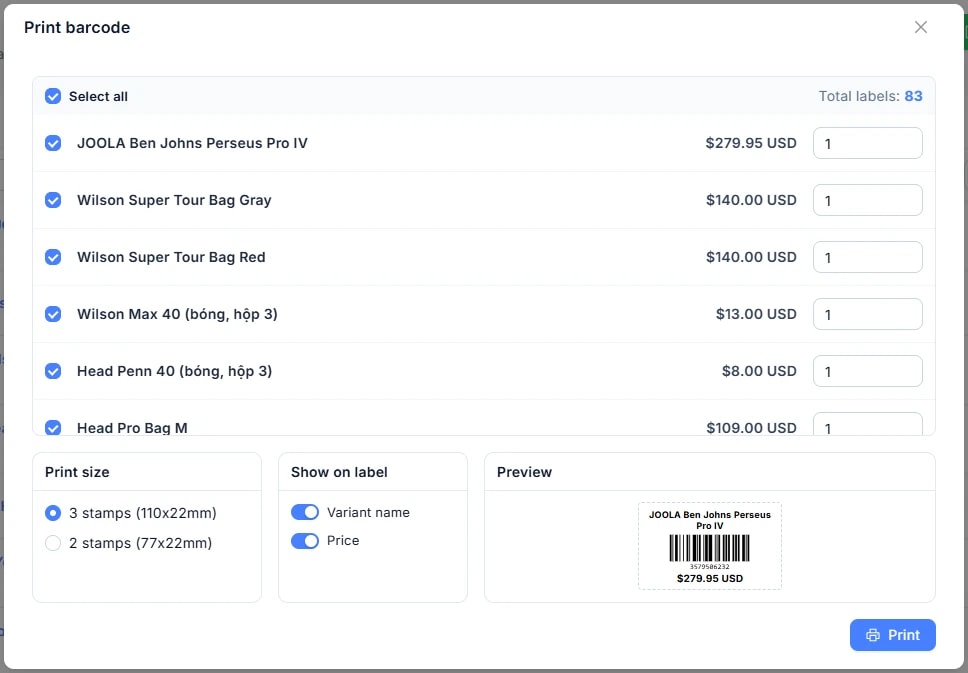Uncheck Head Penn 40 checkbox
This screenshot has width=968, height=673.
click(x=53, y=371)
